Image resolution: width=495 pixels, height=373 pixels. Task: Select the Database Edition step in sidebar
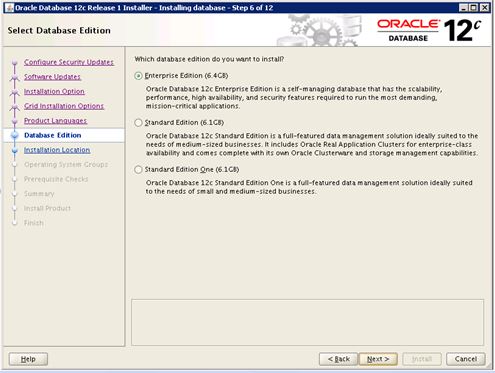coord(53,135)
